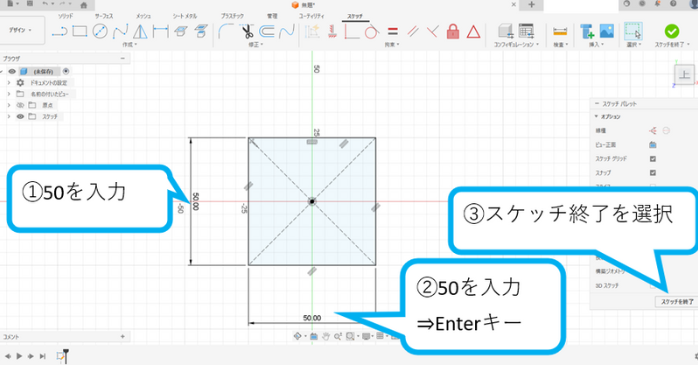This screenshot has width=698, height=365.
Task: Click the green Finish Sketch checkmark
Action: 672,31
